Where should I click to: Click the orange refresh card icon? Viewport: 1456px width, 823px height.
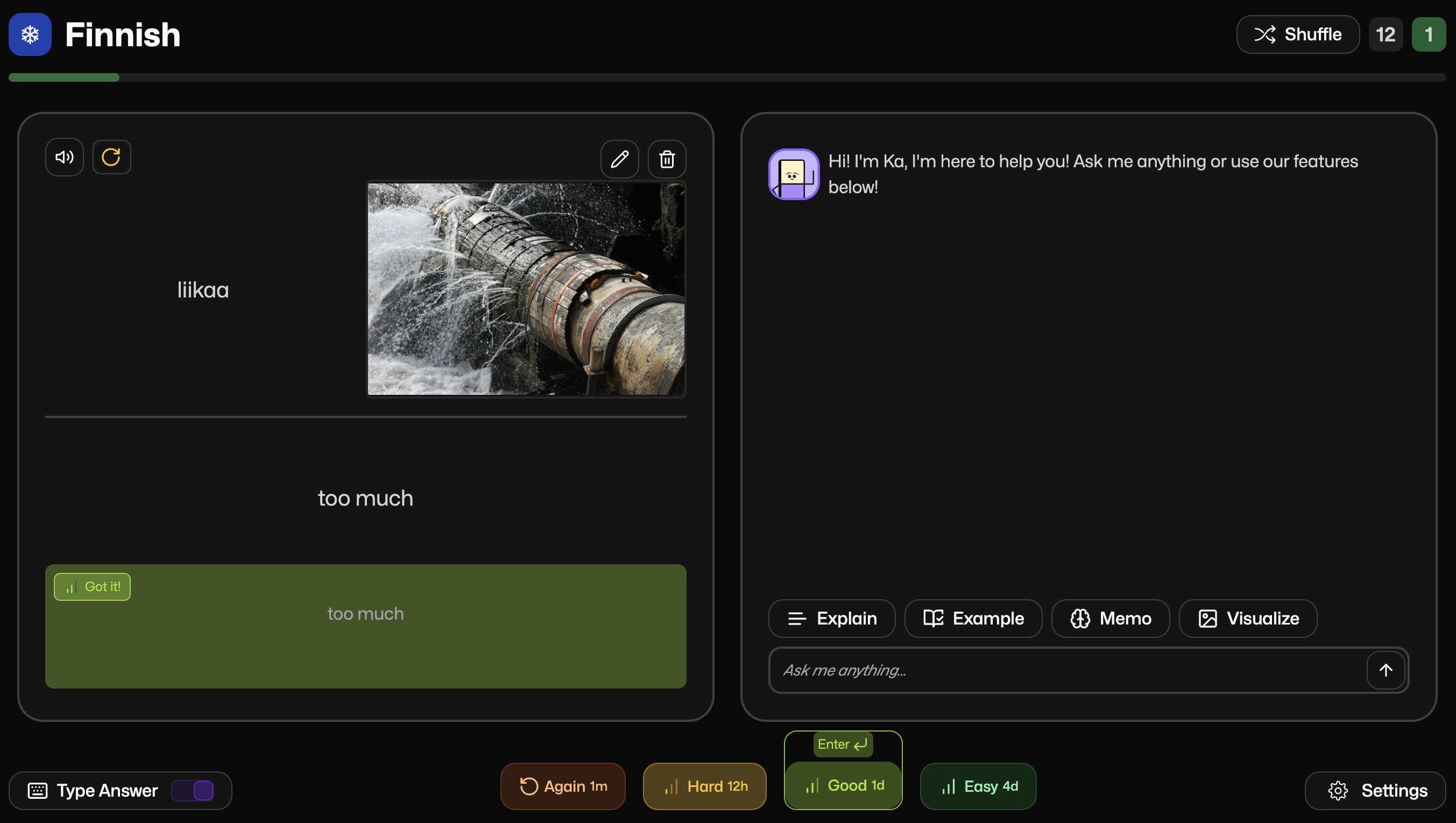pyautogui.click(x=111, y=157)
